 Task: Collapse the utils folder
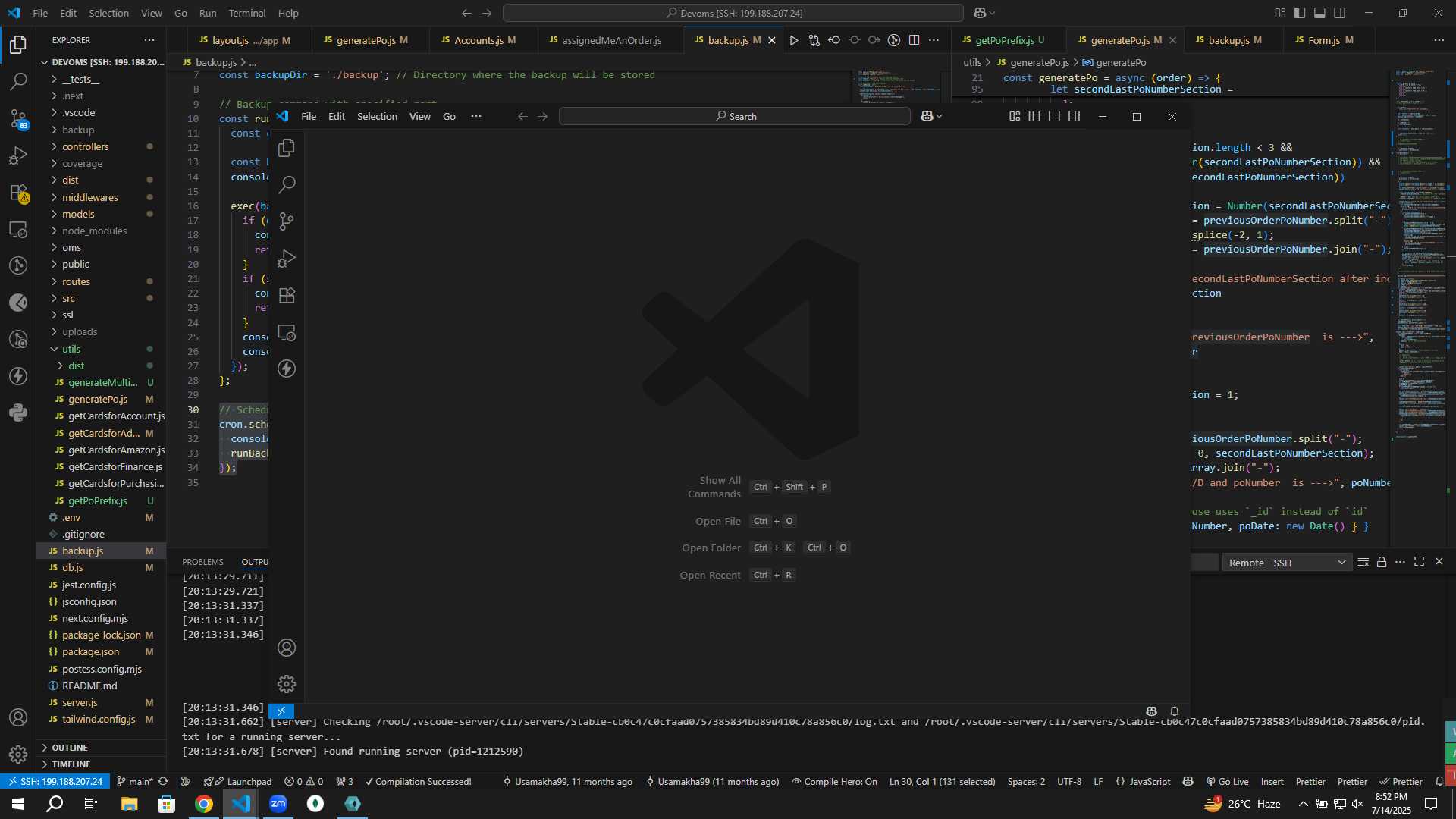pyautogui.click(x=71, y=349)
